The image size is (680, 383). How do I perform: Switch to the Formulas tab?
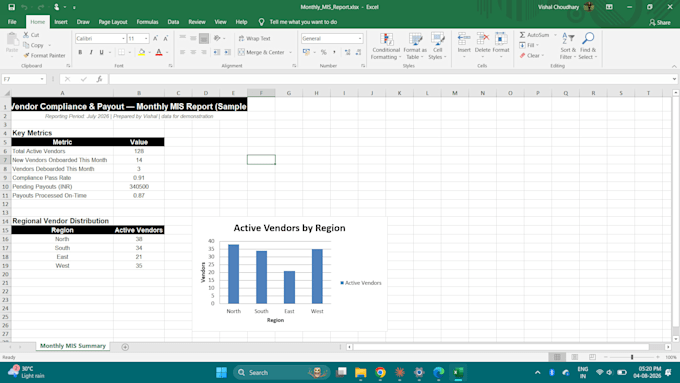pos(147,22)
